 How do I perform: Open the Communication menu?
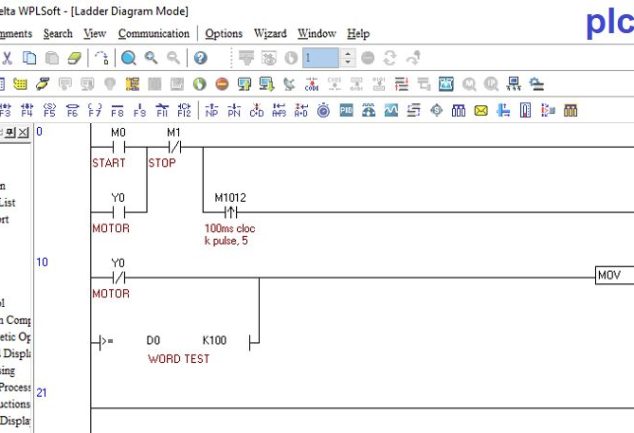pyautogui.click(x=154, y=34)
